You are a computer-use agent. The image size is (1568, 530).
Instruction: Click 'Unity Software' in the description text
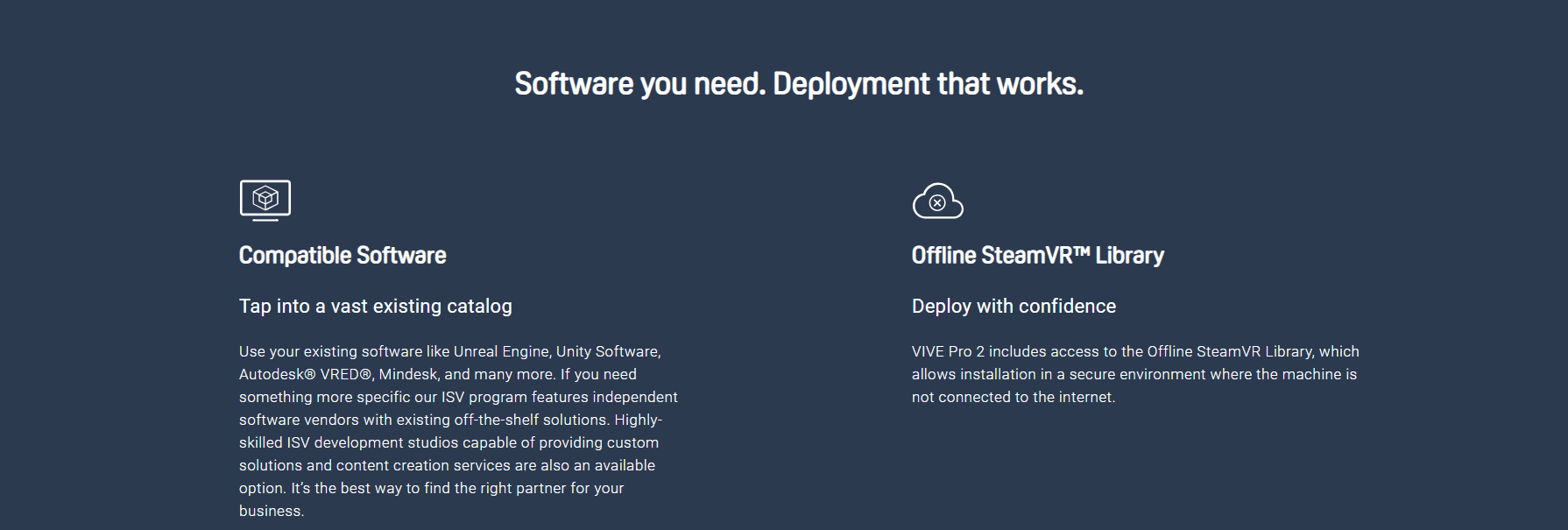[607, 351]
